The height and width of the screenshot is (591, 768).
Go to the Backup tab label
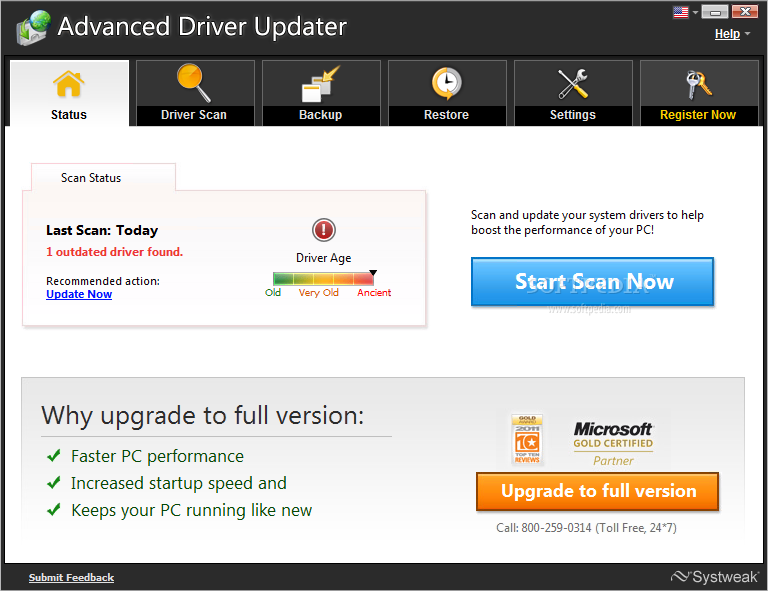(x=320, y=115)
